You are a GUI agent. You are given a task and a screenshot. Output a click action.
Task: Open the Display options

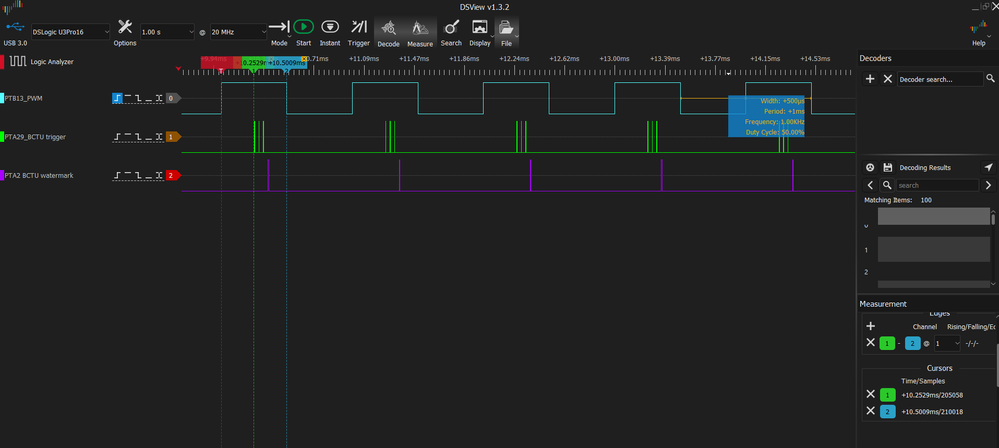coord(479,27)
